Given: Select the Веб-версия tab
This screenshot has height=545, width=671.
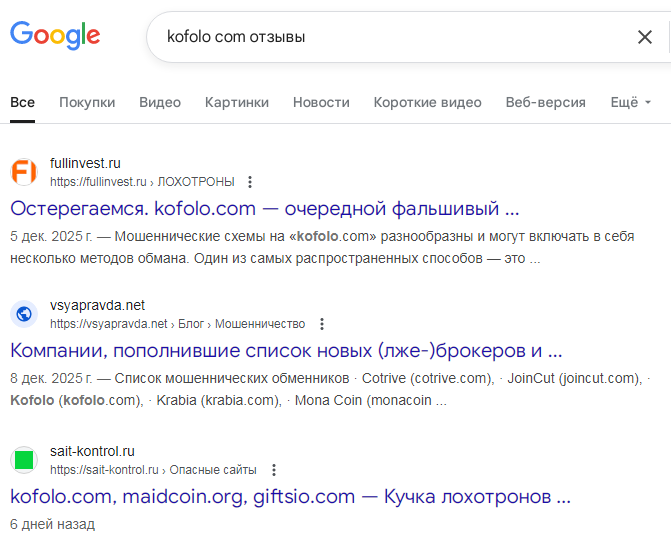Looking at the screenshot, I should click(x=545, y=102).
